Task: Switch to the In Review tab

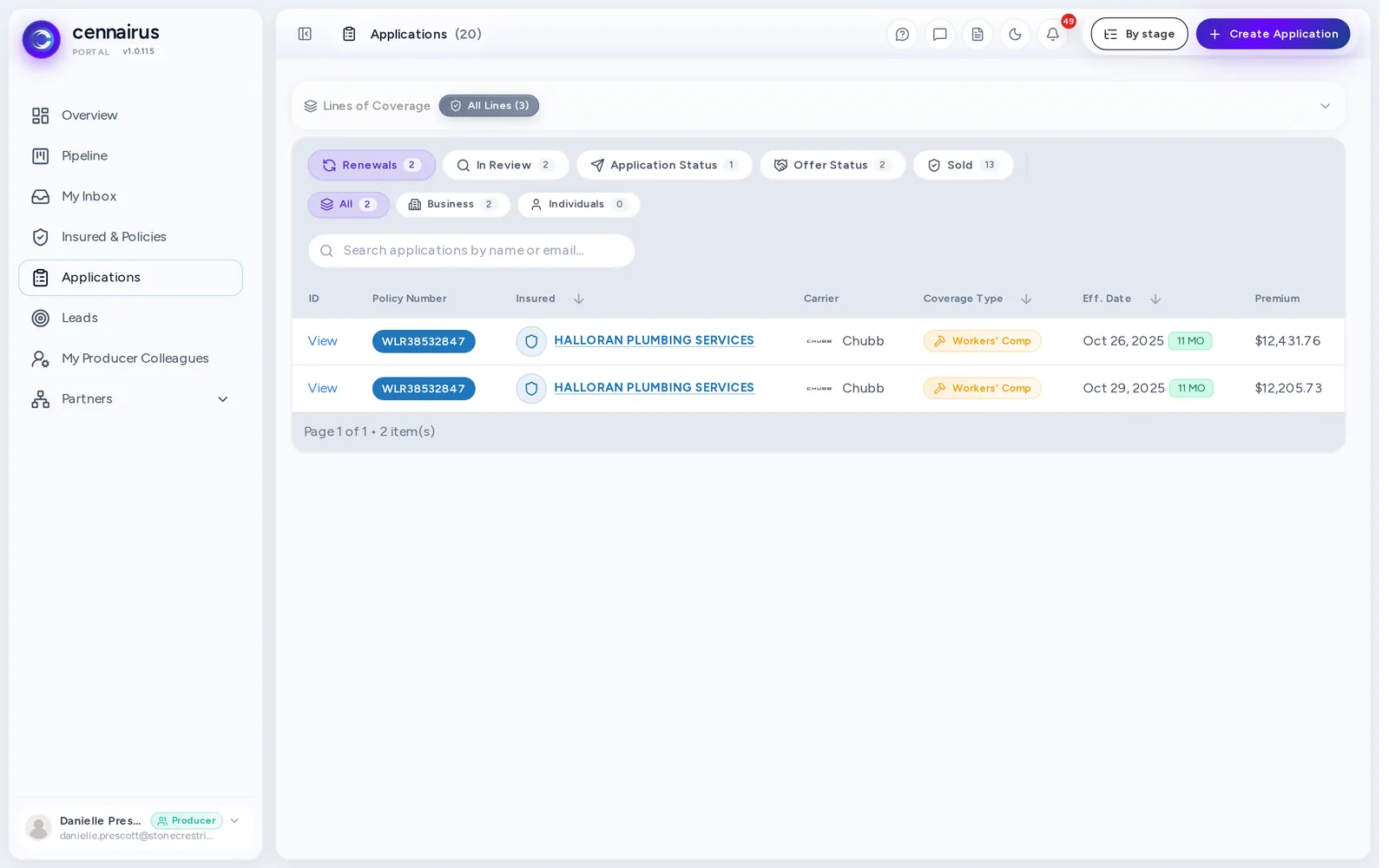Action: 505,165
